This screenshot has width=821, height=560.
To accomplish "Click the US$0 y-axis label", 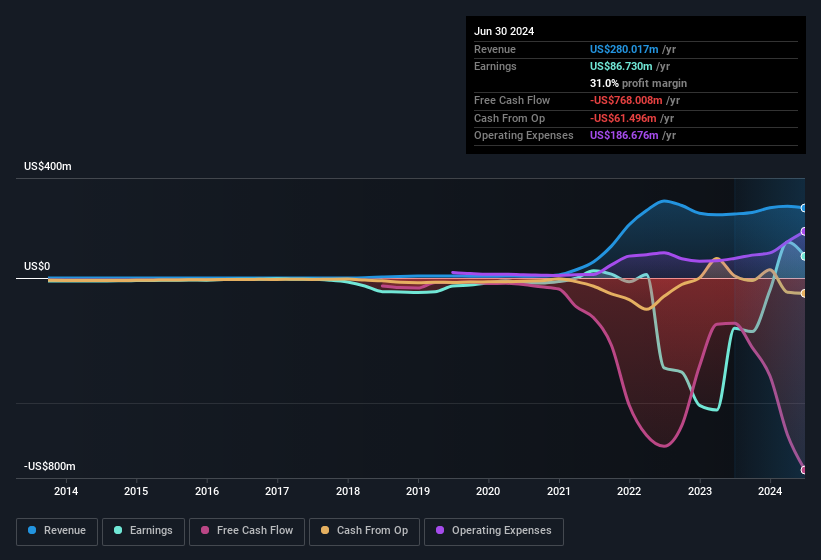I will tap(37, 266).
